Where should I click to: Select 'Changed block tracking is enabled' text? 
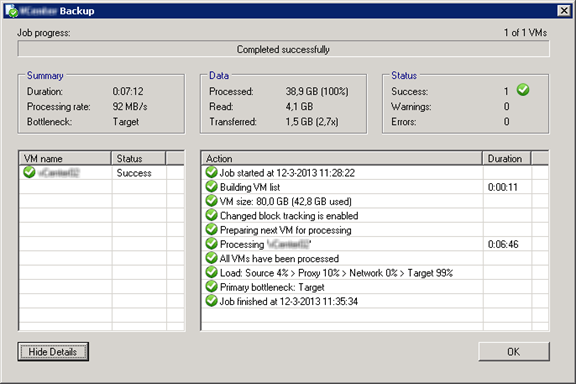coord(289,216)
